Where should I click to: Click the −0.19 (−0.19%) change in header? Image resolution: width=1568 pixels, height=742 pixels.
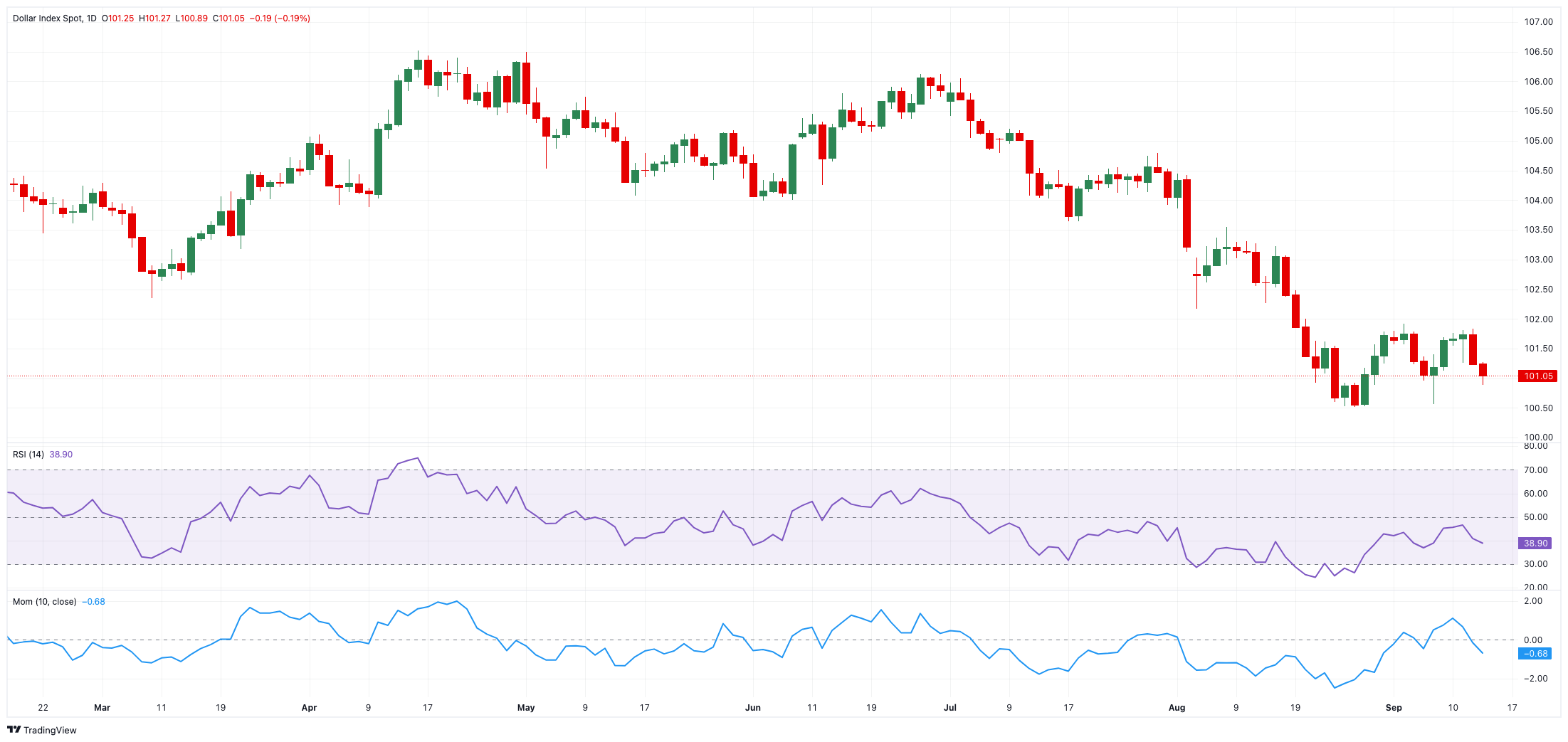click(x=280, y=18)
